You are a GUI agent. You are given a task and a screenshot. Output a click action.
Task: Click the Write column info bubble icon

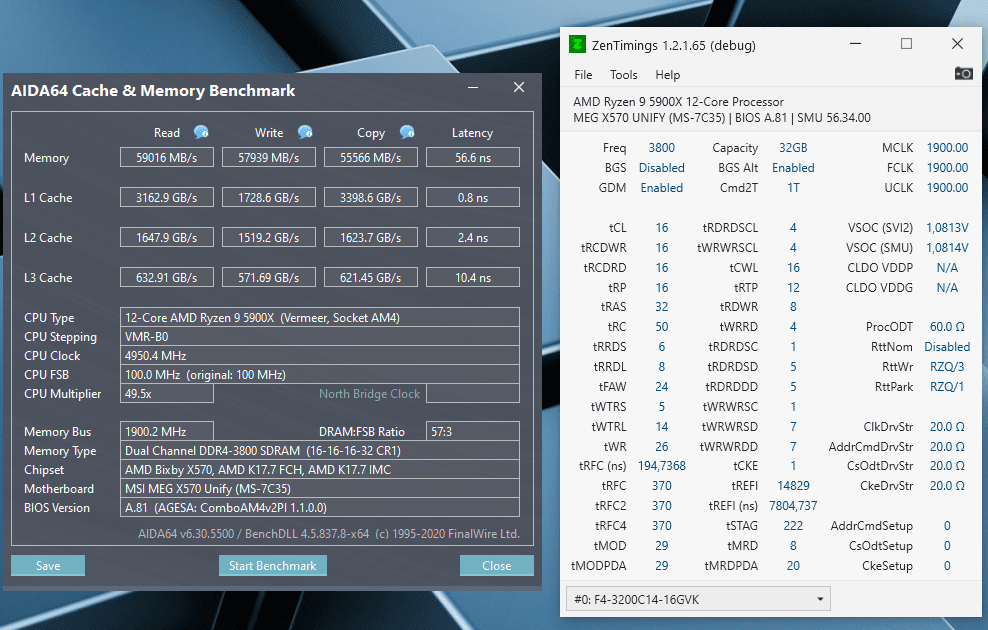pyautogui.click(x=305, y=132)
